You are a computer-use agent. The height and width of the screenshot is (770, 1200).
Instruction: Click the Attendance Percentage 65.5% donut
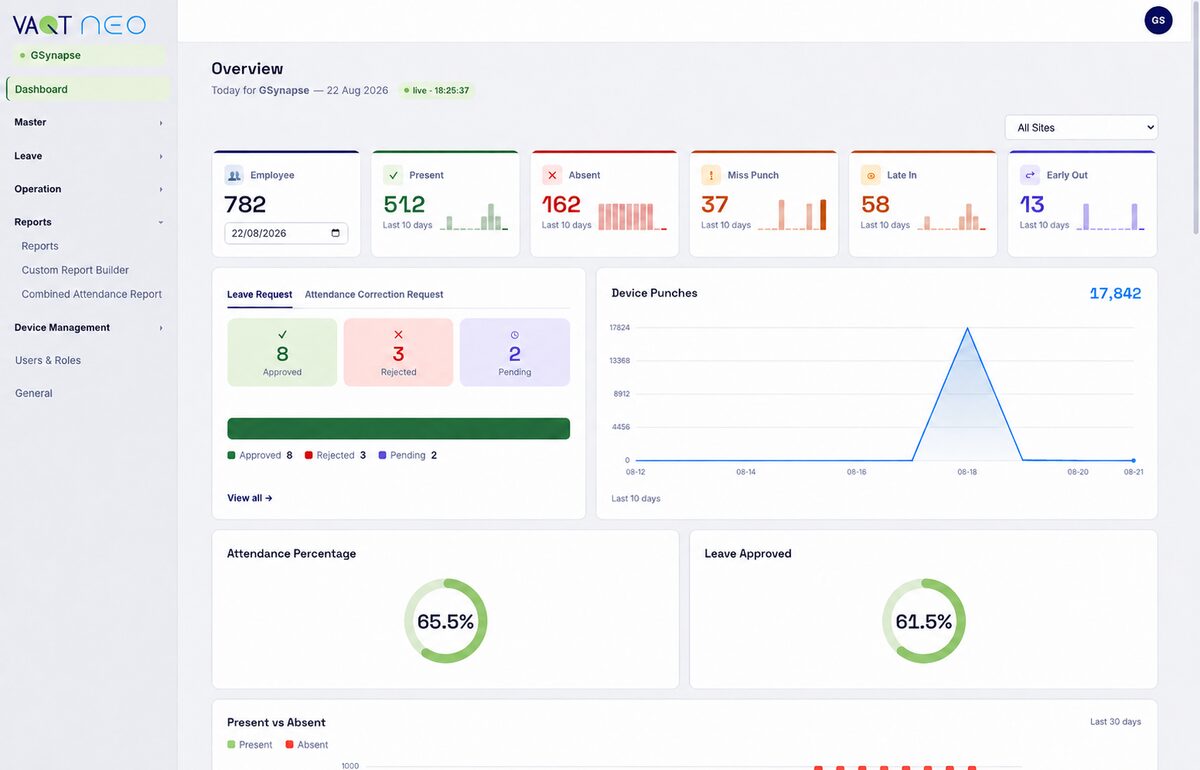[x=445, y=621]
